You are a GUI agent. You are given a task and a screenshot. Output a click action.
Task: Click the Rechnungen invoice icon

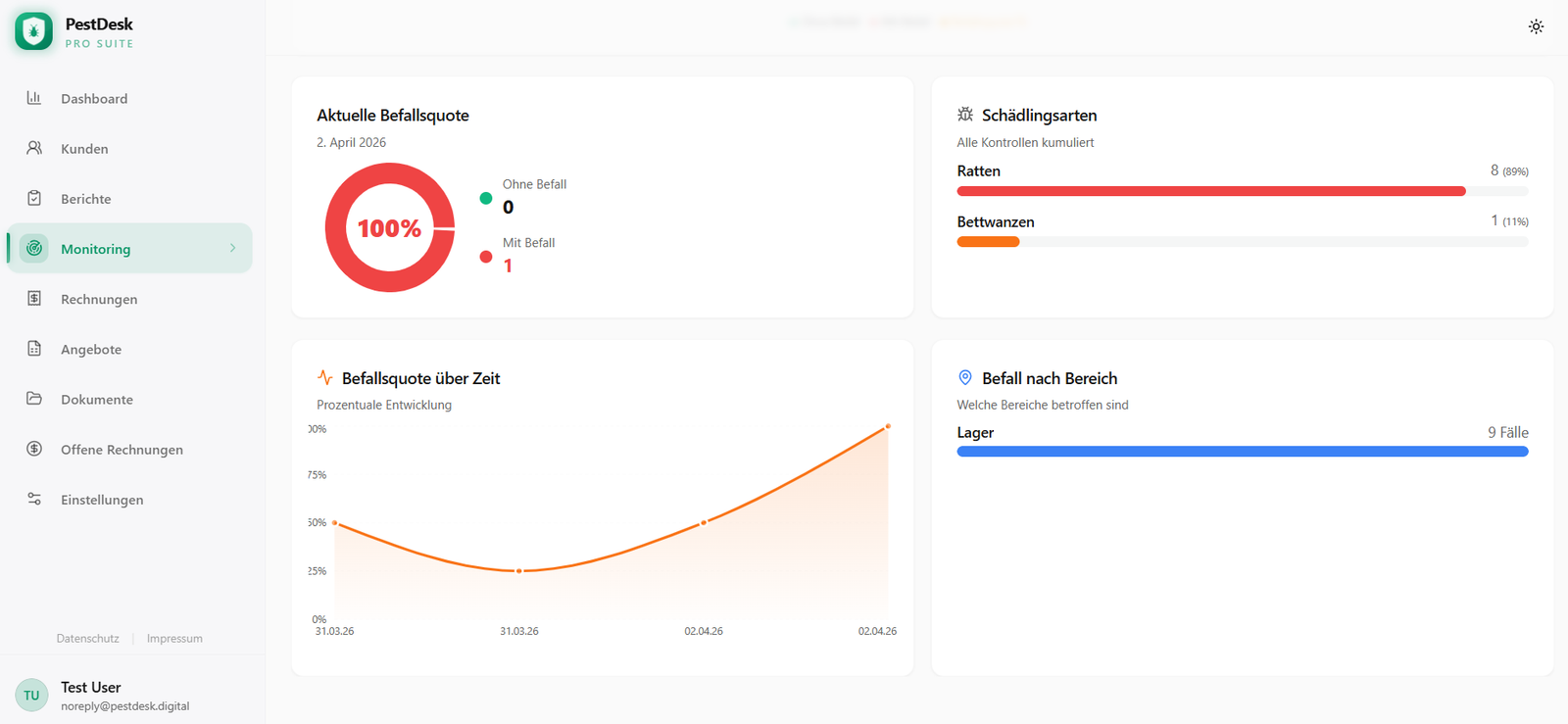34,298
